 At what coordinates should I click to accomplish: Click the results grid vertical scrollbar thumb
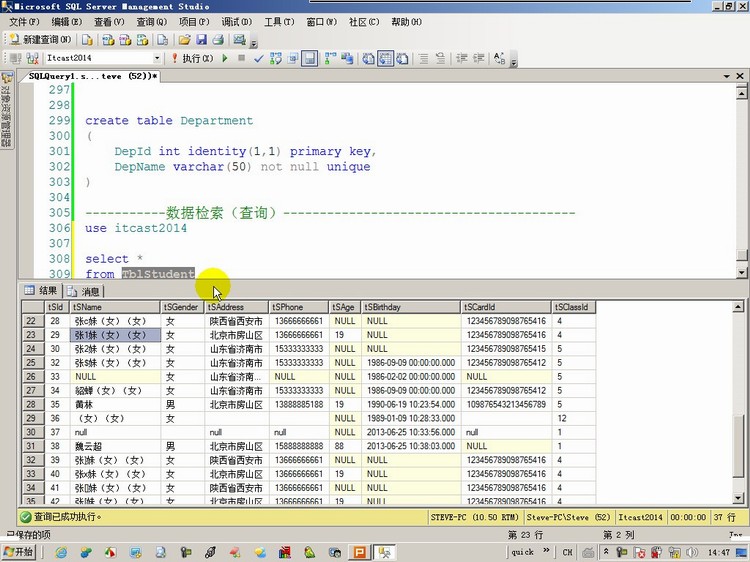tap(738, 446)
